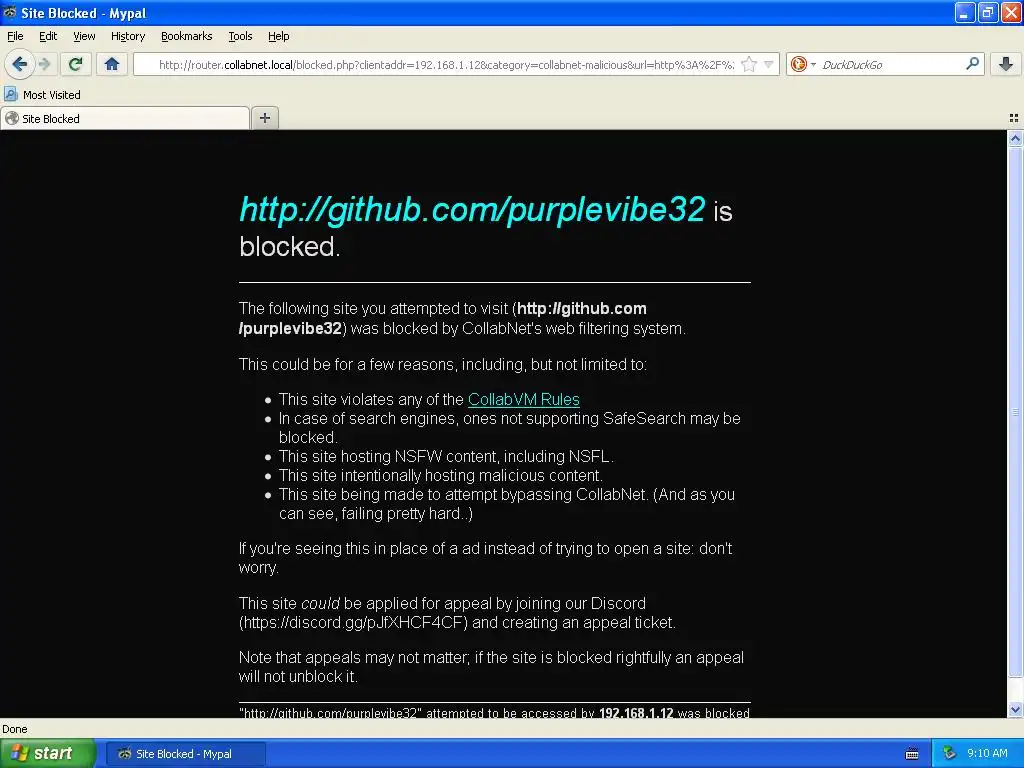Screen dimensions: 1024x768
Task: Click the scrollbar down arrow
Action: [x=1015, y=710]
